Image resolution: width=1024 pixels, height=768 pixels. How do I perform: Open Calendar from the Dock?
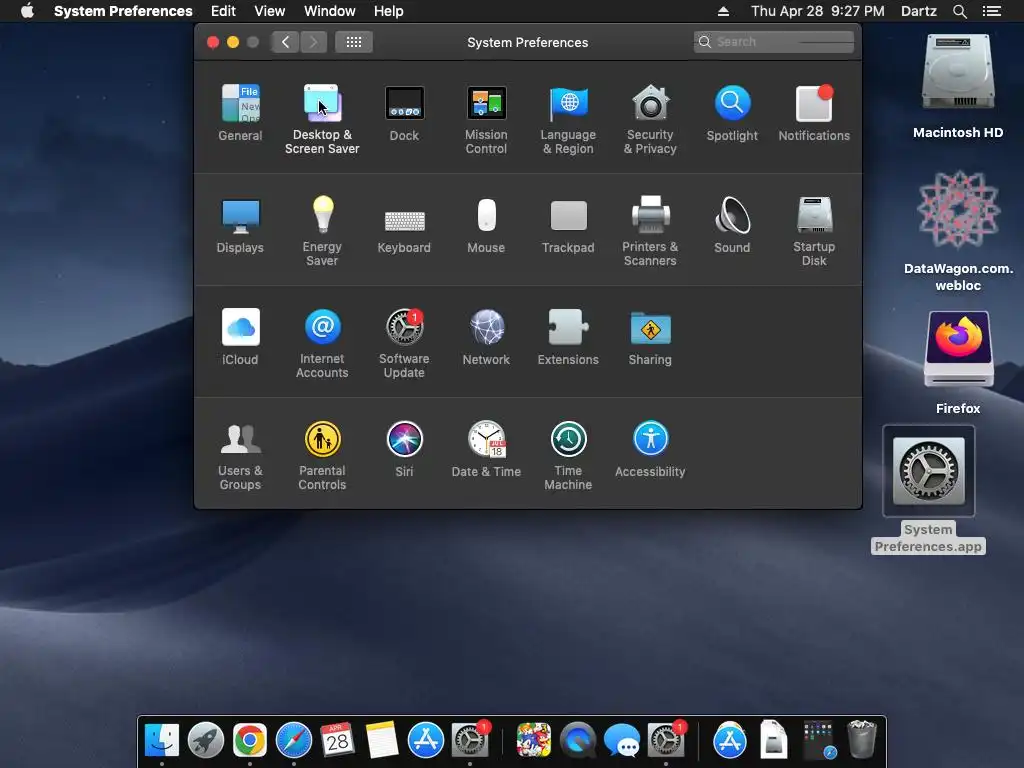click(338, 741)
